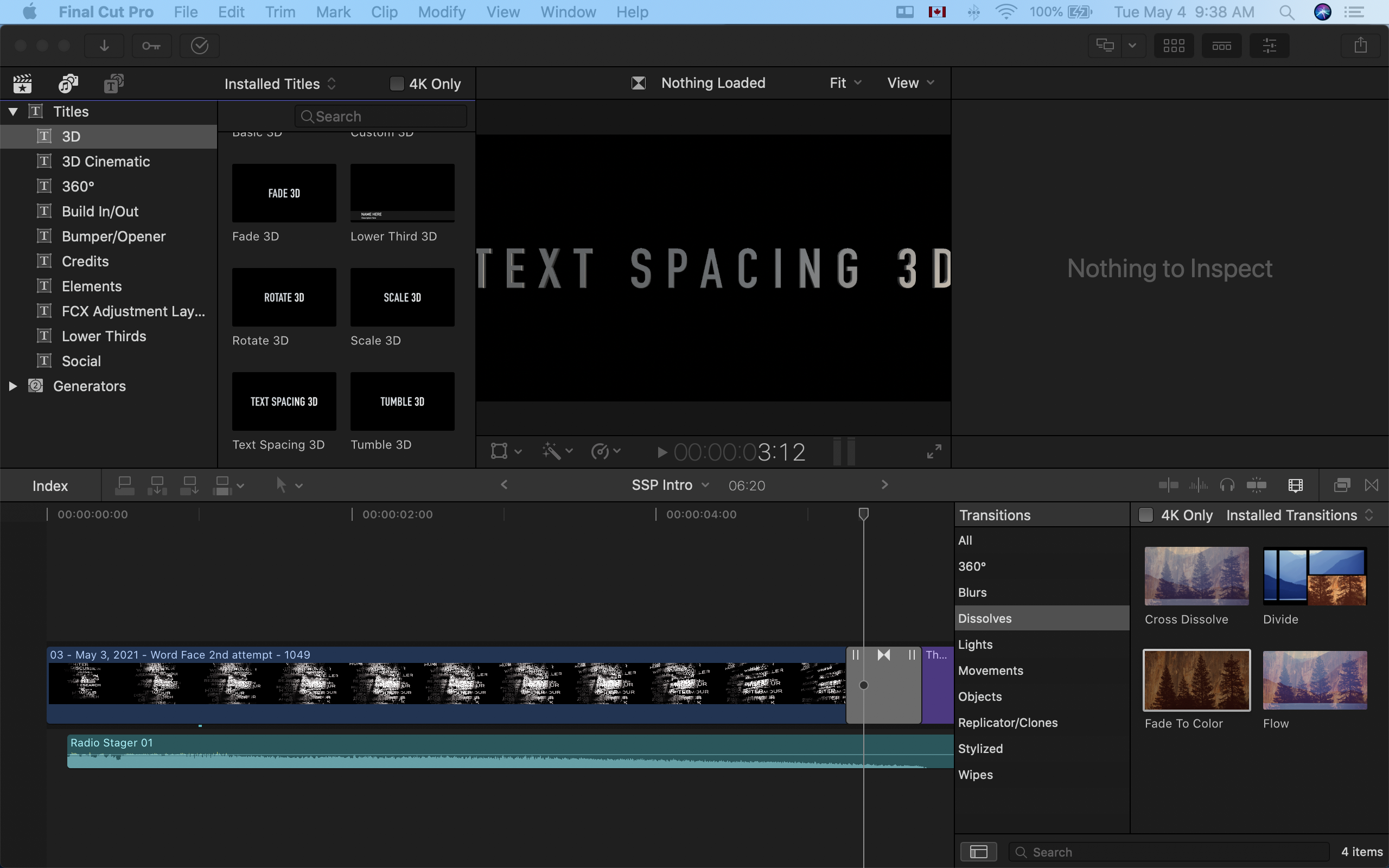Click the transition icon on the timeline clip

coord(884,655)
